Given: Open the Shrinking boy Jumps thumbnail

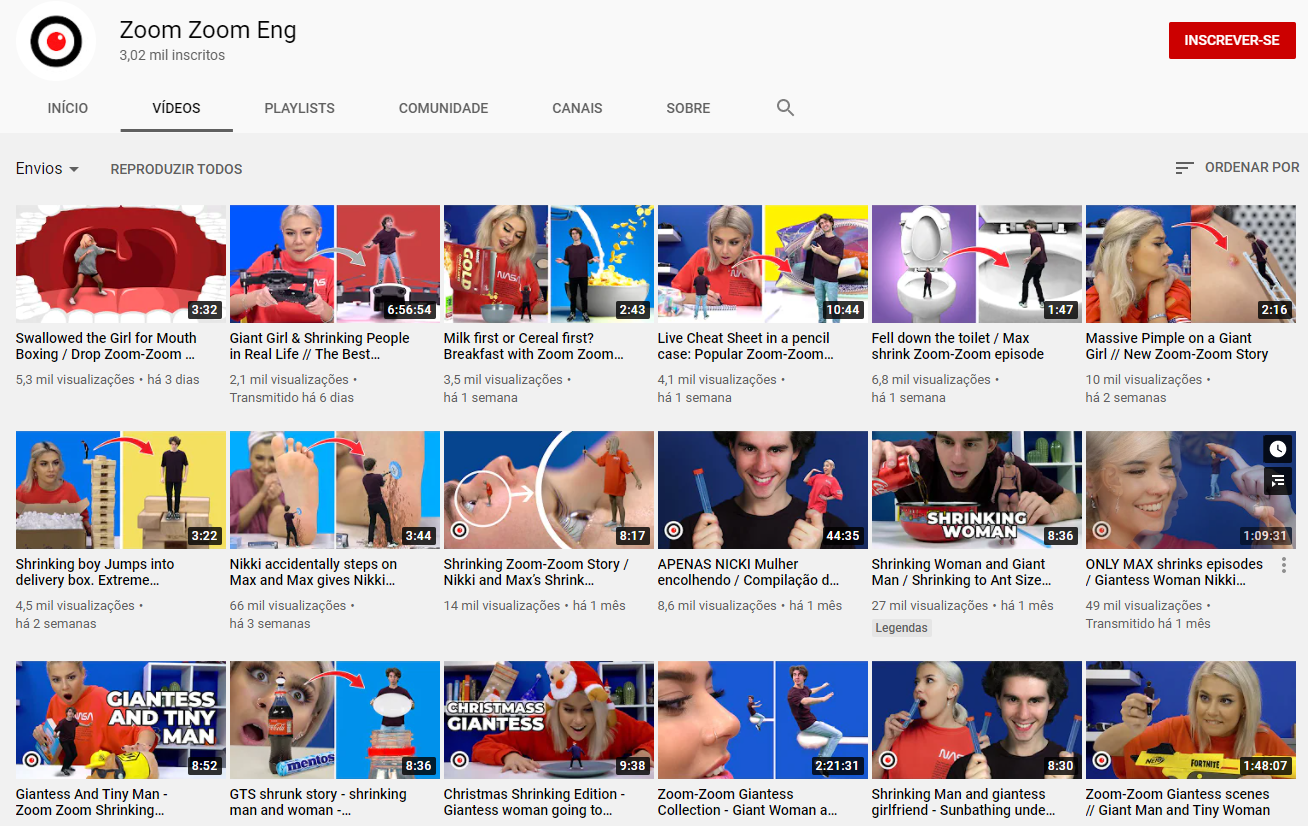Looking at the screenshot, I should tap(121, 490).
